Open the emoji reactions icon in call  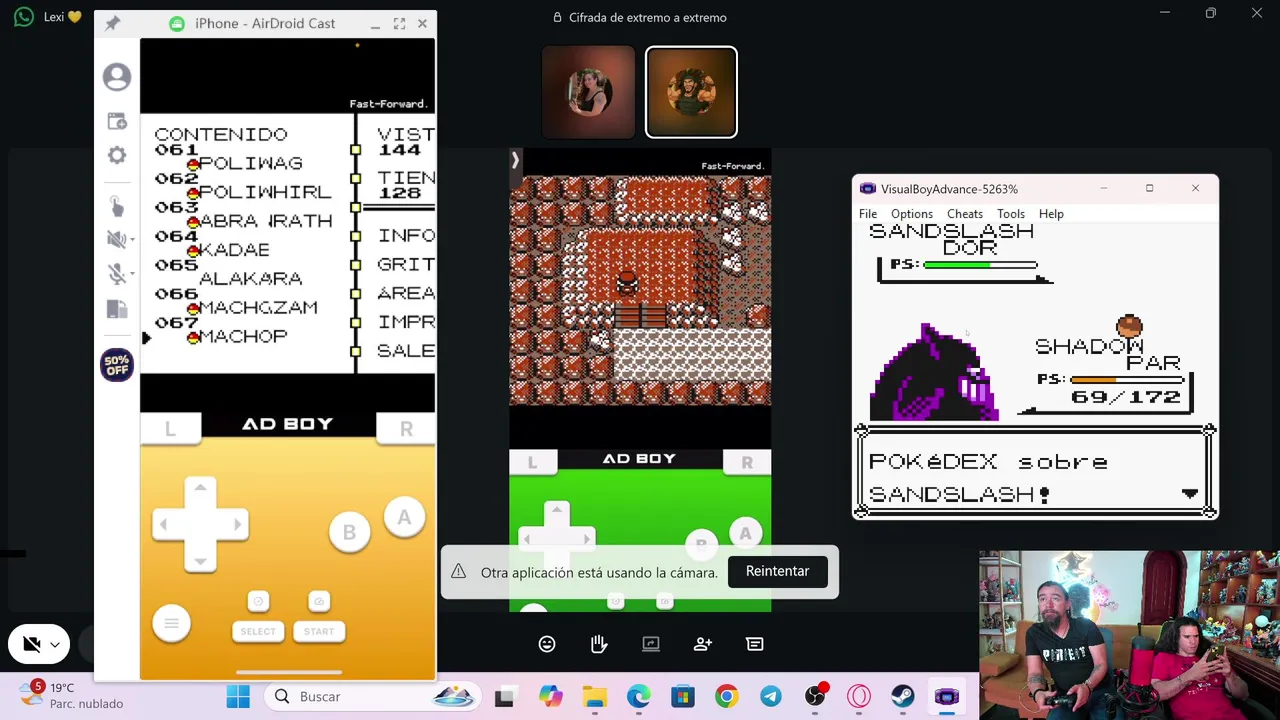(x=547, y=644)
